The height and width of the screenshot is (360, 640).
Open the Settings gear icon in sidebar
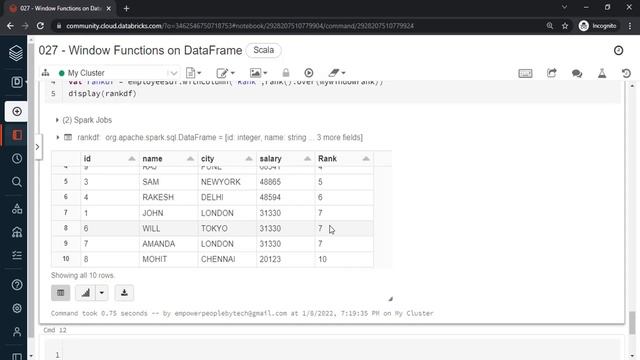pos(17,308)
